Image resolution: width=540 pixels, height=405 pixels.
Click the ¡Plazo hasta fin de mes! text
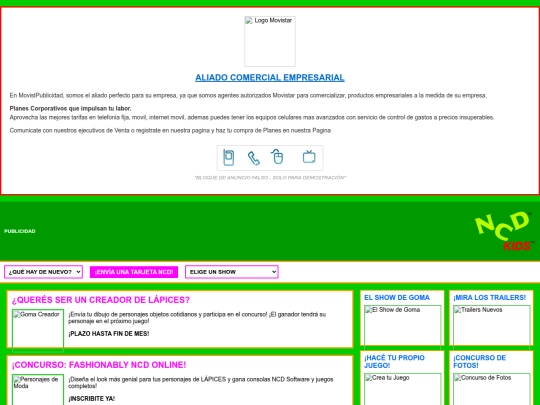108,334
